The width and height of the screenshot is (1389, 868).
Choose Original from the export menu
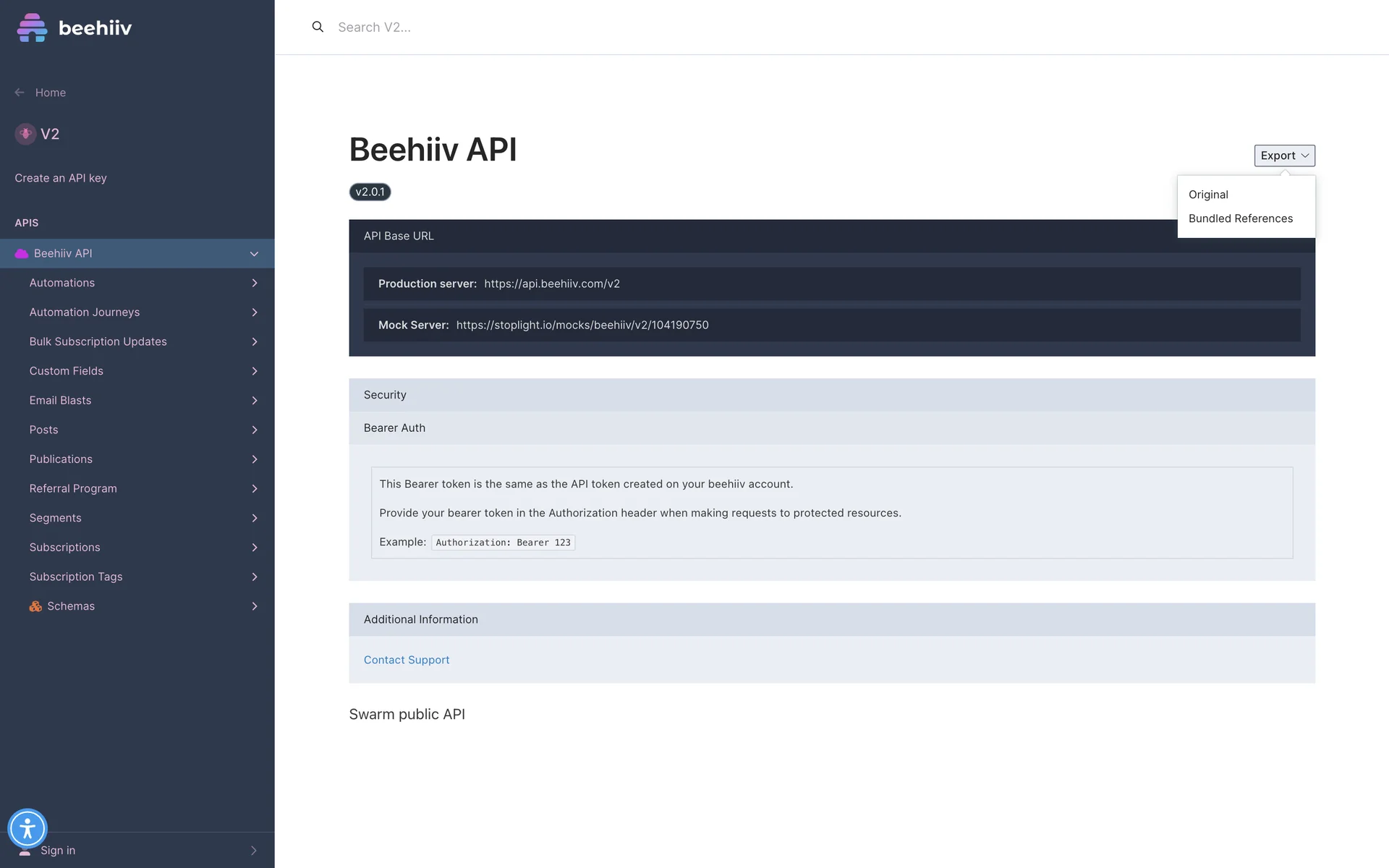pos(1208,195)
